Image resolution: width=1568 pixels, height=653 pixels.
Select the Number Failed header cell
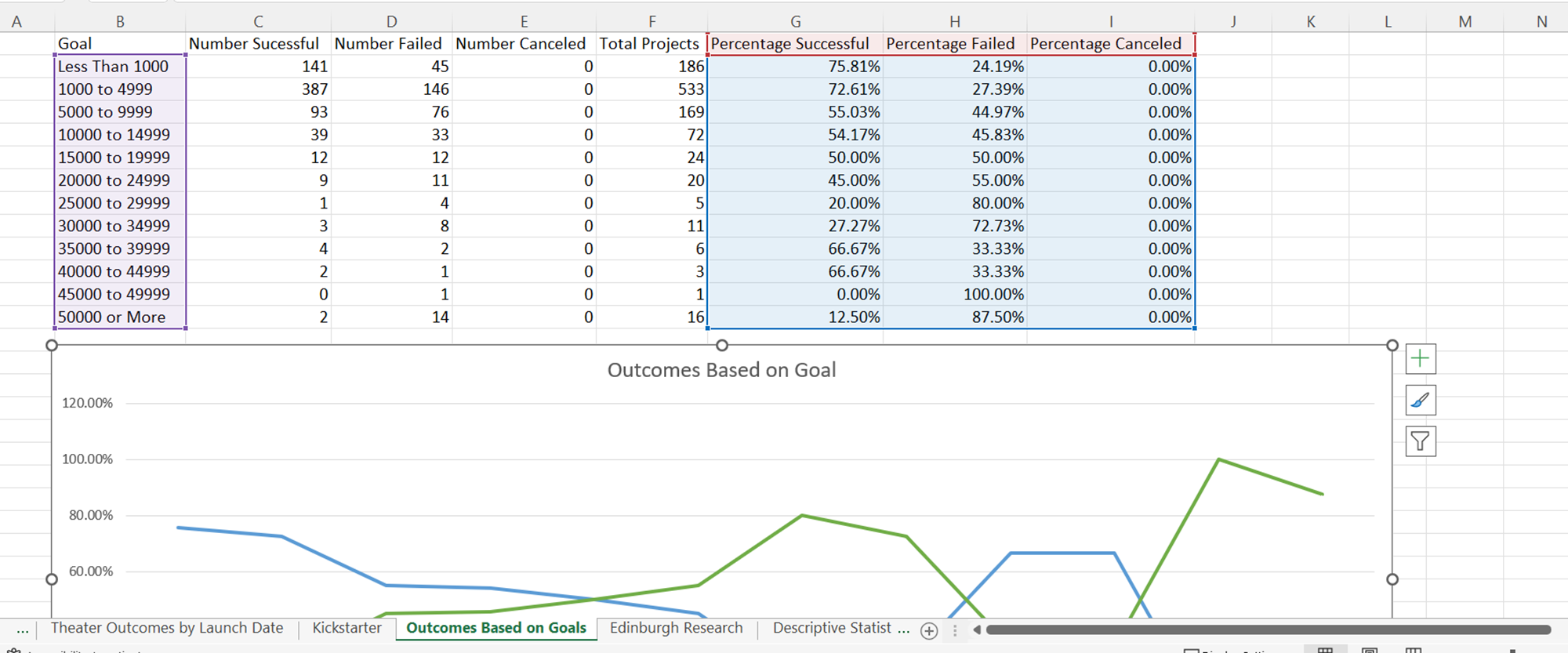(x=391, y=44)
